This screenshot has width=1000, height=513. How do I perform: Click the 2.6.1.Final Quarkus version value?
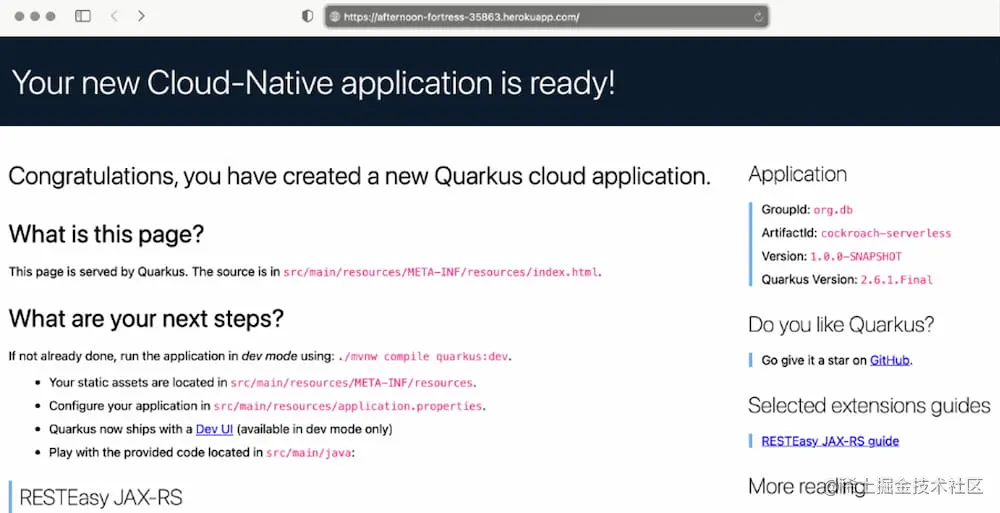(x=897, y=280)
